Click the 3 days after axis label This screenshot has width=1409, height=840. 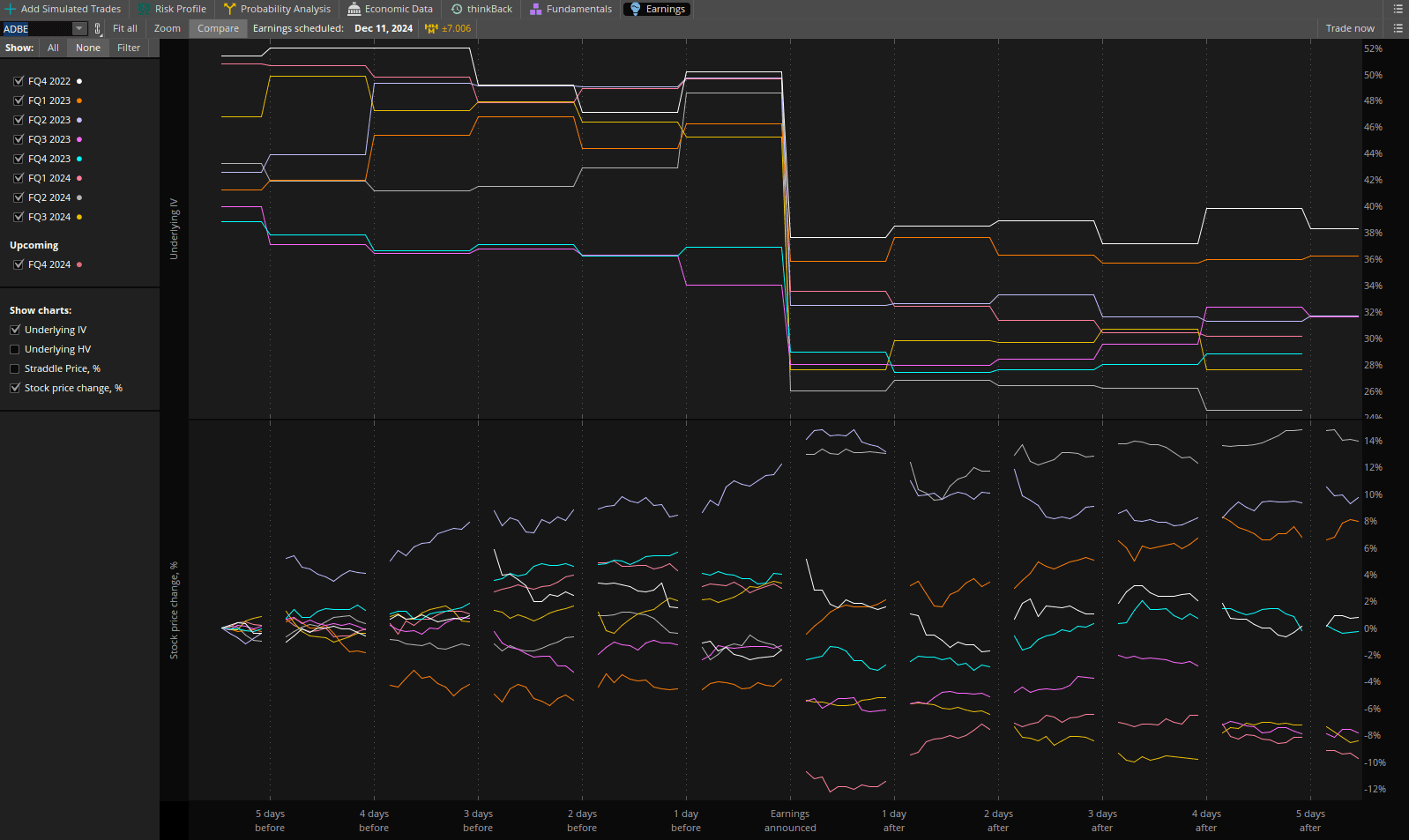pyautogui.click(x=1102, y=821)
